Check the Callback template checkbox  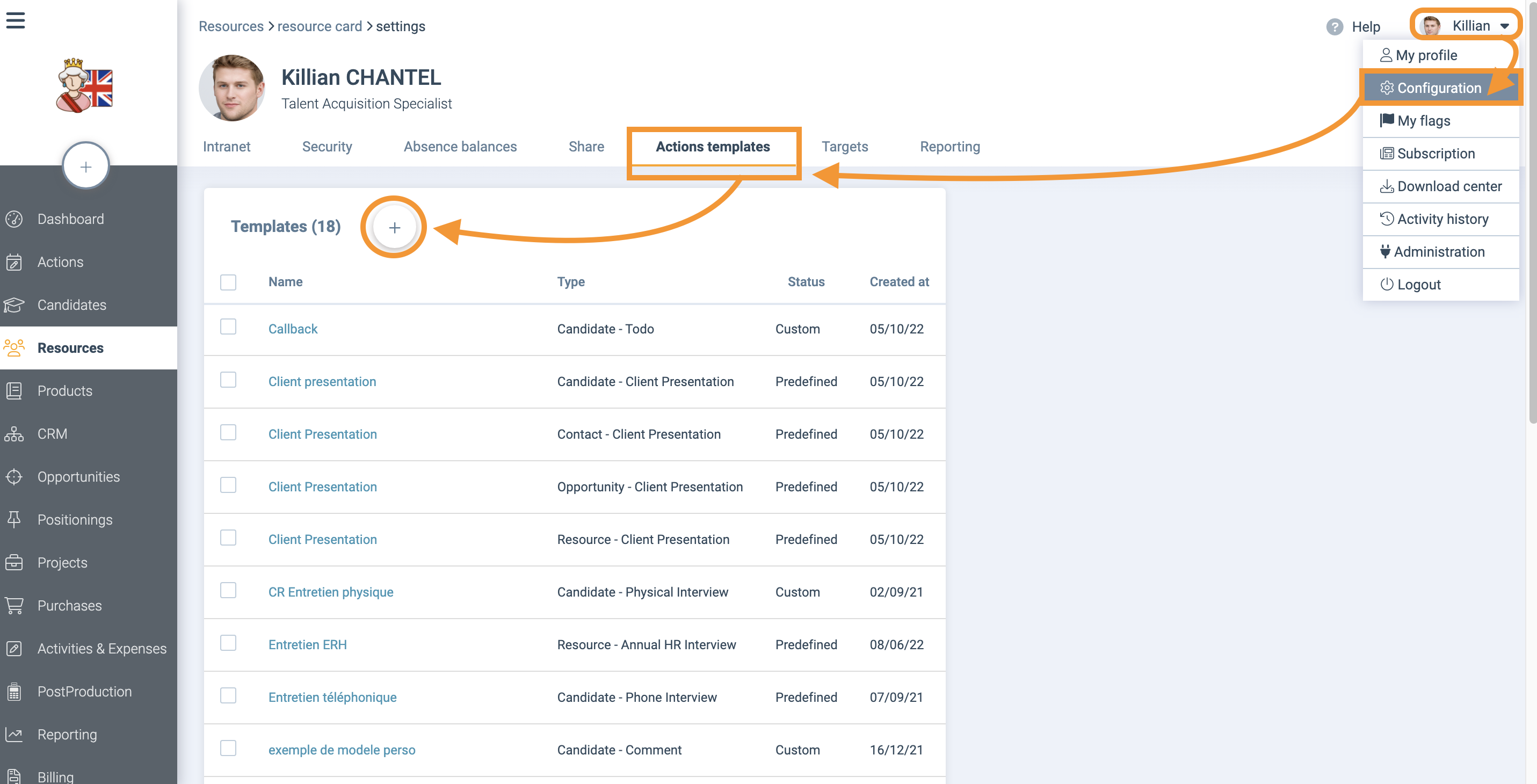[x=228, y=327]
